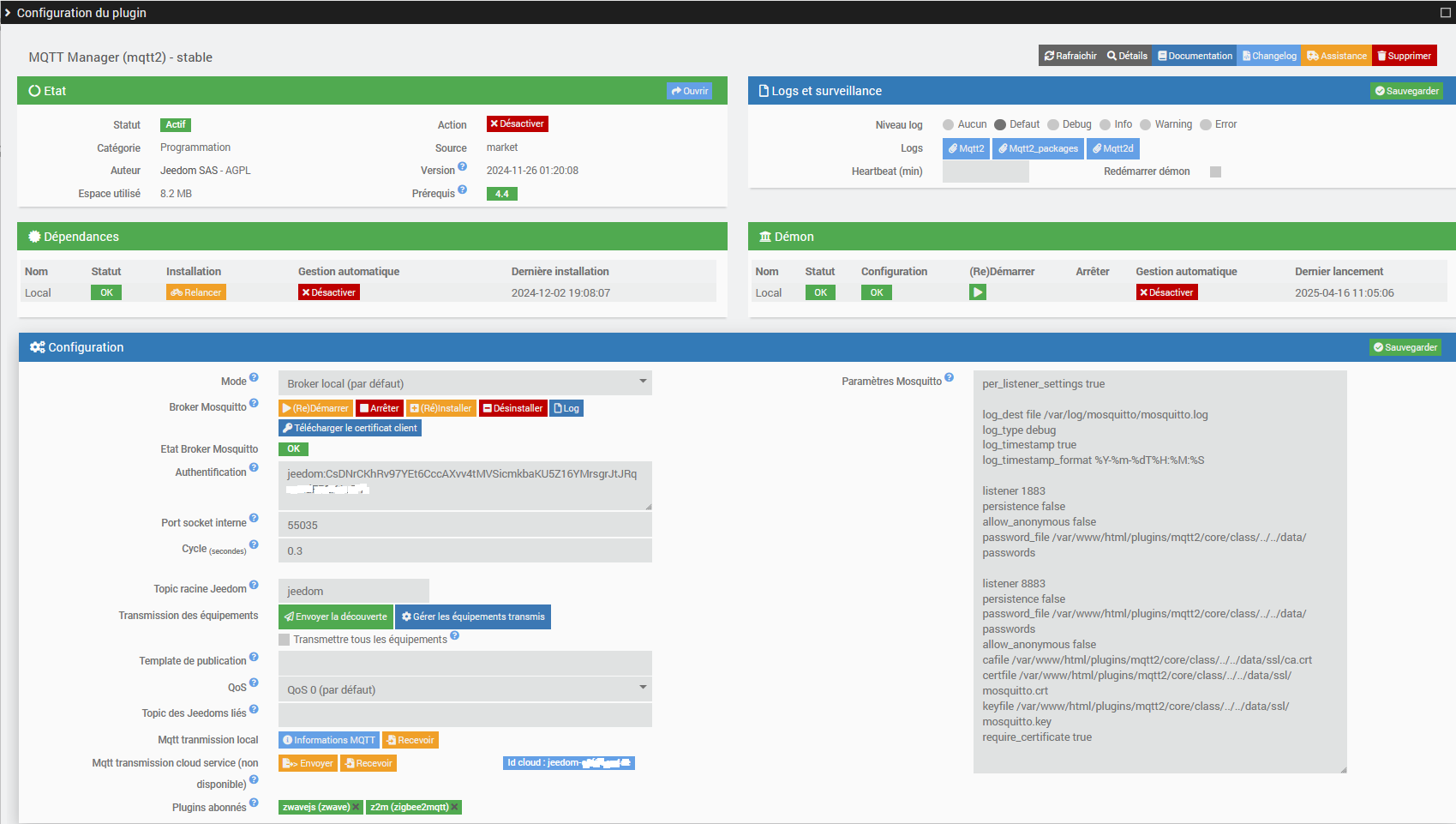
Task: Save the Logs et surveillance settings
Action: click(x=1407, y=91)
